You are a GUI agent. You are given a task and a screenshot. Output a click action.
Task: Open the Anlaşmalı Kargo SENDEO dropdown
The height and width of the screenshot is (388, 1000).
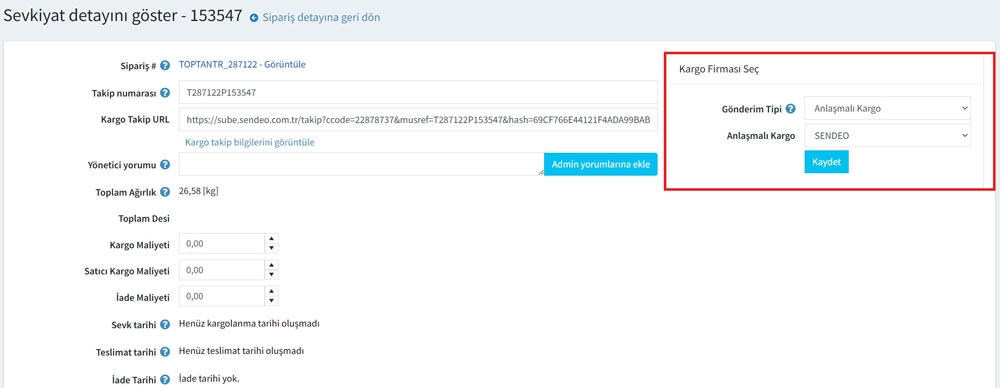[887, 136]
